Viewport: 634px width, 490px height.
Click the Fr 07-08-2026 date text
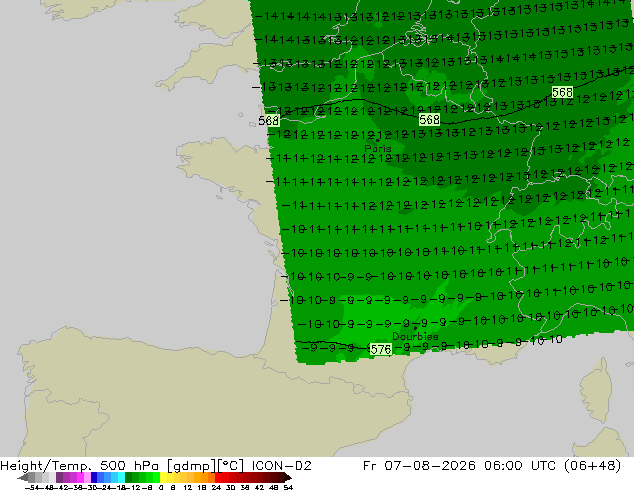pyautogui.click(x=419, y=466)
